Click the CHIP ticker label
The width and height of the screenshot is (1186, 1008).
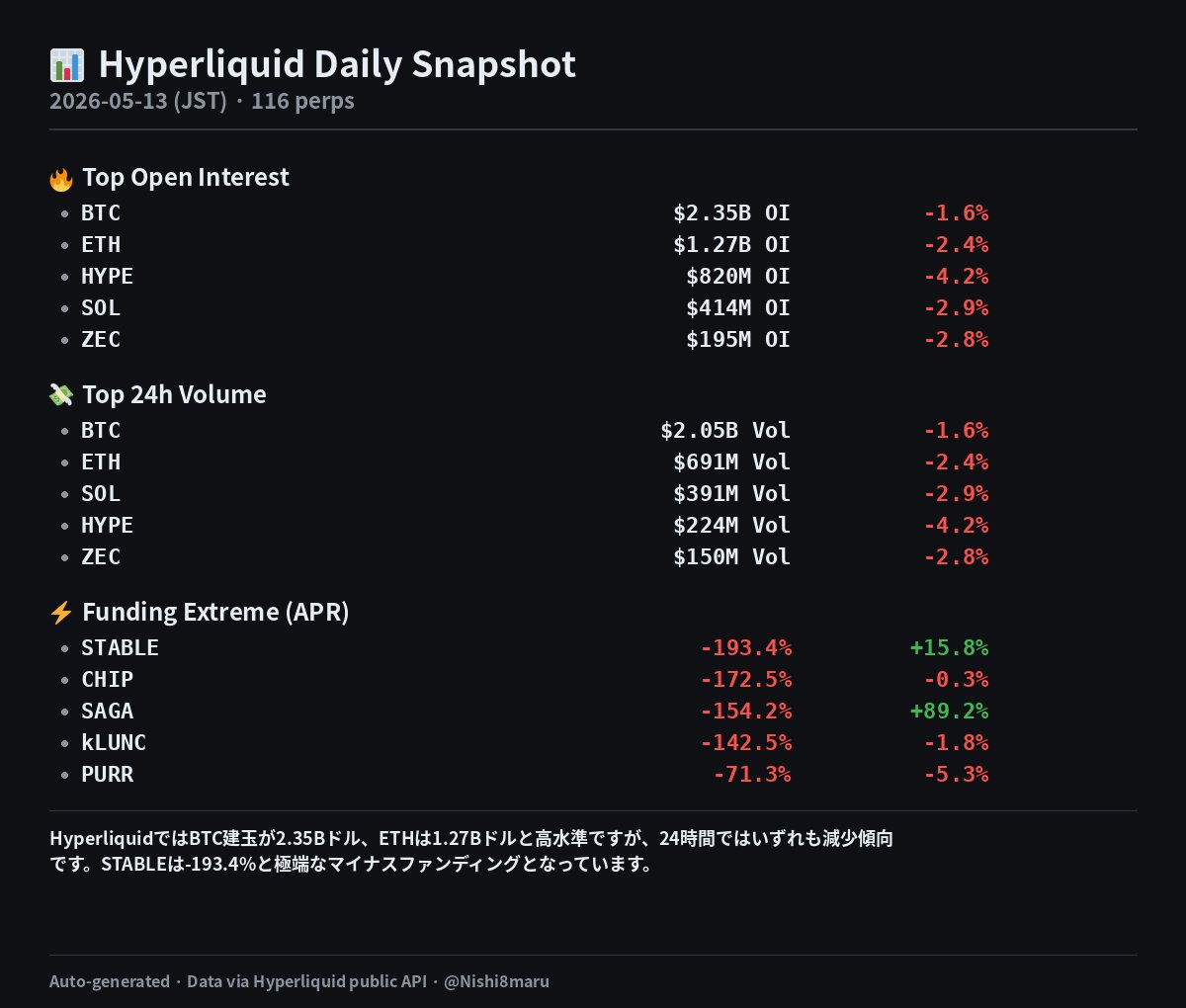click(107, 679)
